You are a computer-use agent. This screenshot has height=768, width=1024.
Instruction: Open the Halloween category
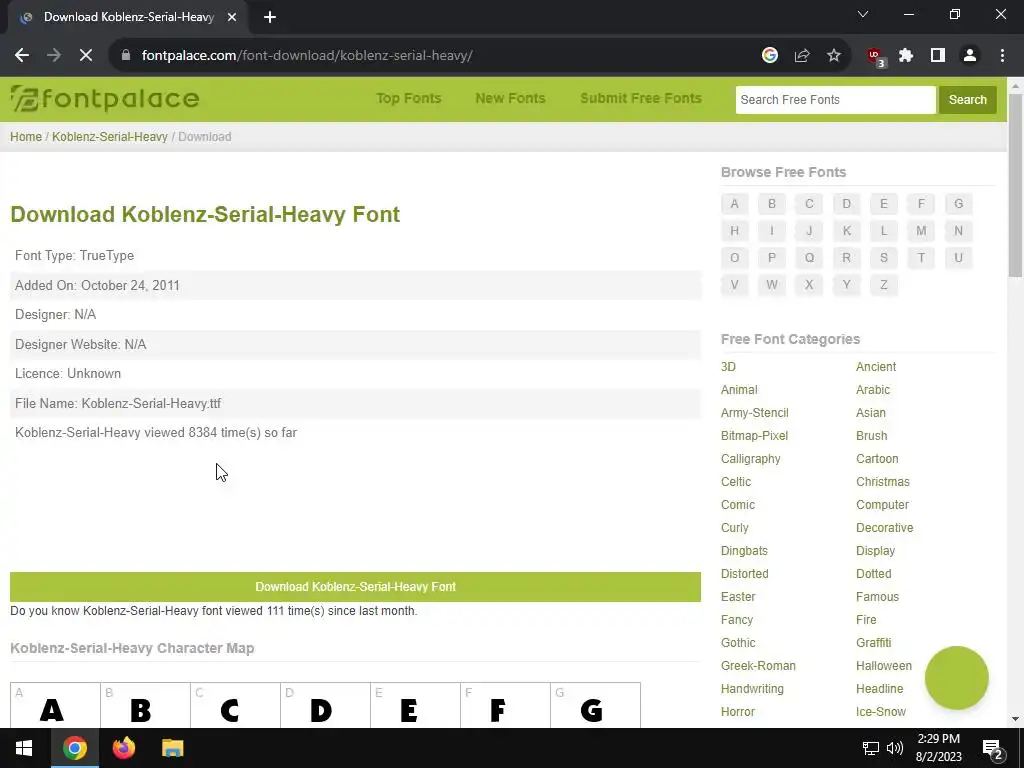click(884, 665)
